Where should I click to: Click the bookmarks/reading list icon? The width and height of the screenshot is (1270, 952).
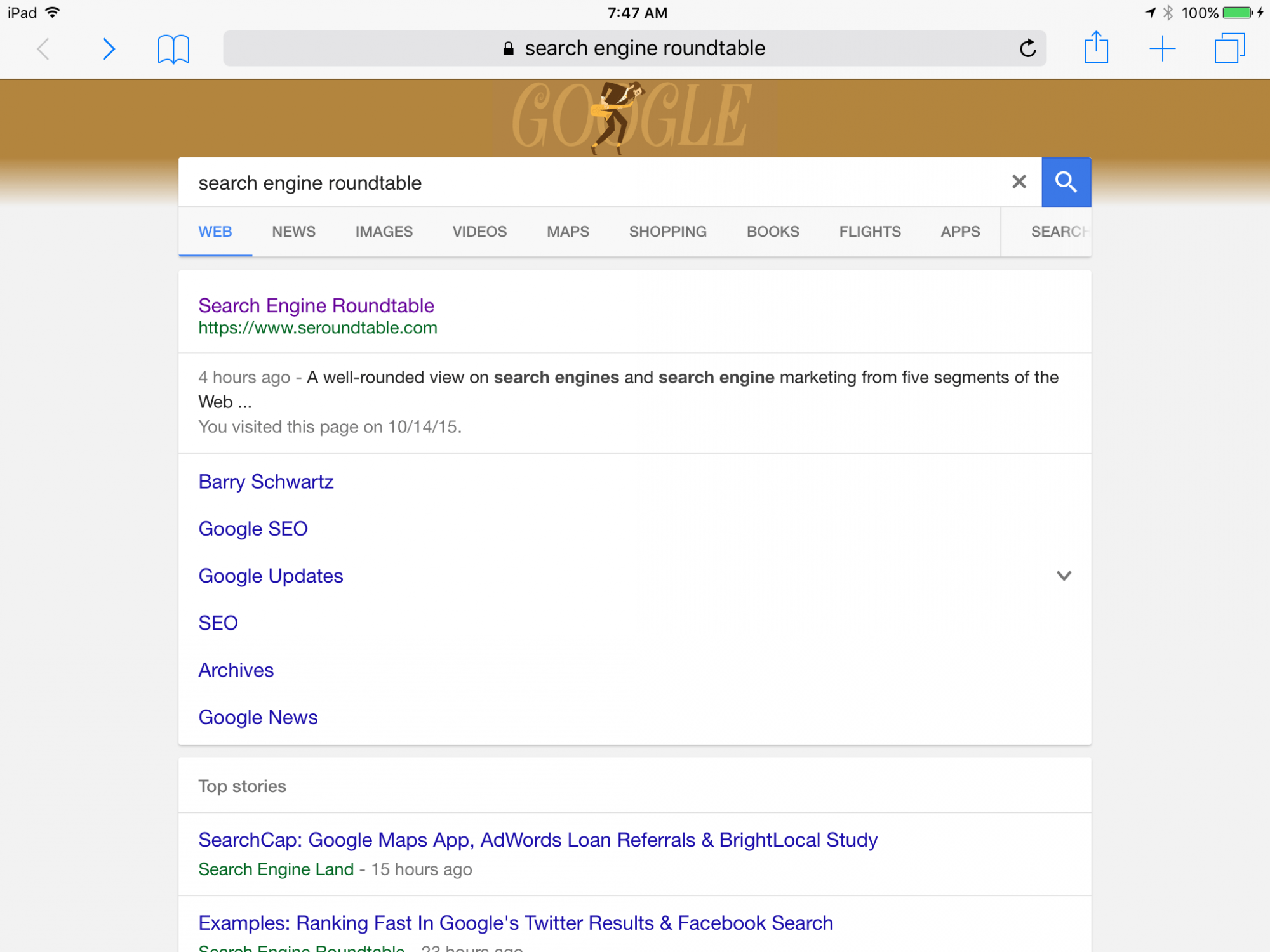click(x=173, y=47)
